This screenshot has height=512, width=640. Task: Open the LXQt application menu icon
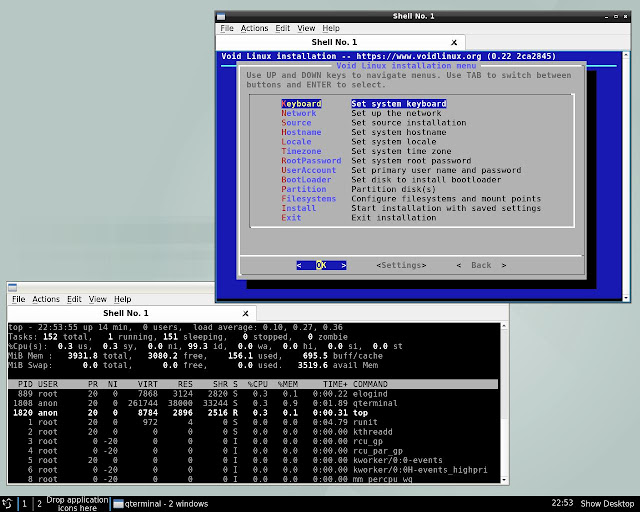7,503
